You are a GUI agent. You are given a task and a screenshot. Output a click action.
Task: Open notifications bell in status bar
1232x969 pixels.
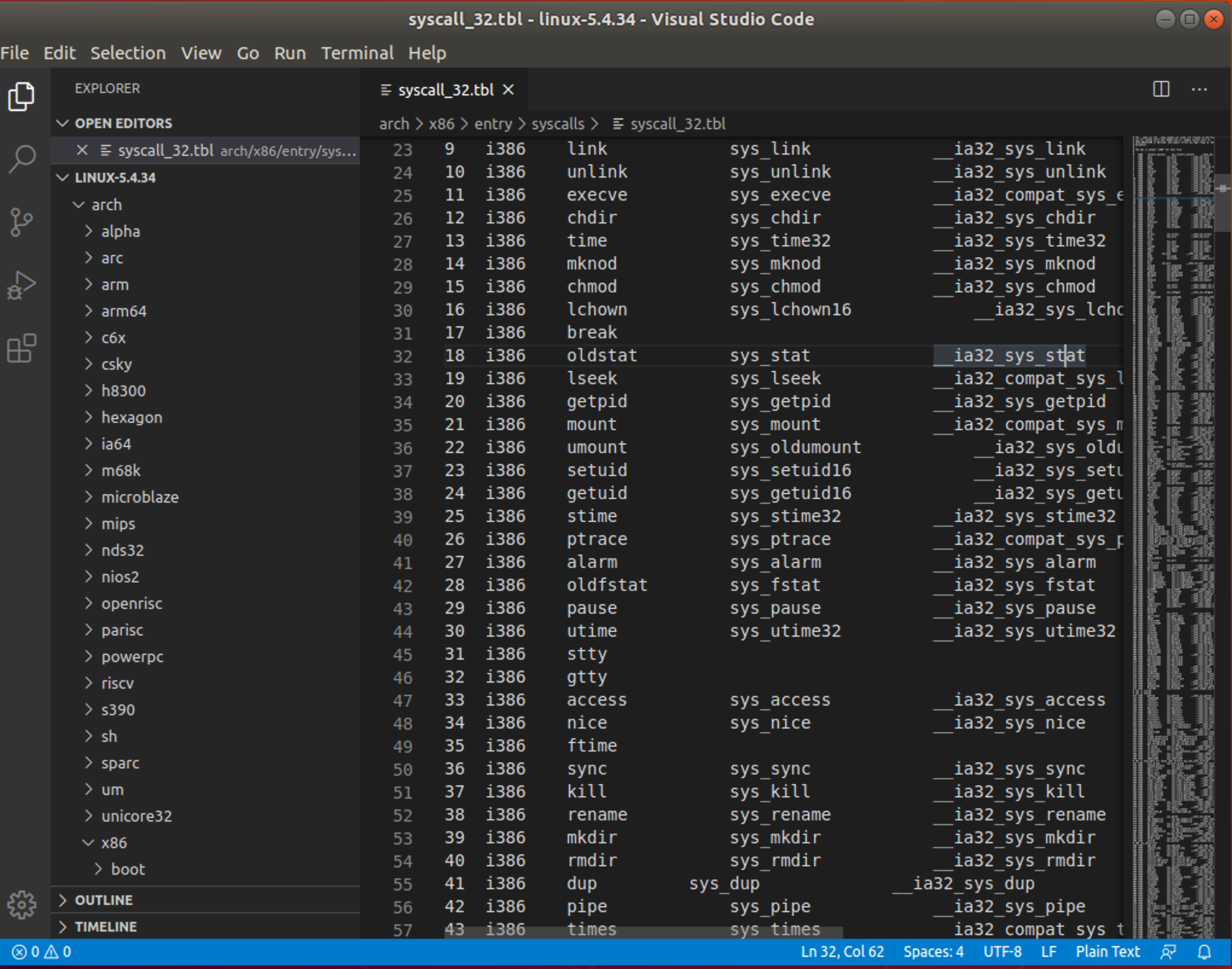coord(1204,952)
